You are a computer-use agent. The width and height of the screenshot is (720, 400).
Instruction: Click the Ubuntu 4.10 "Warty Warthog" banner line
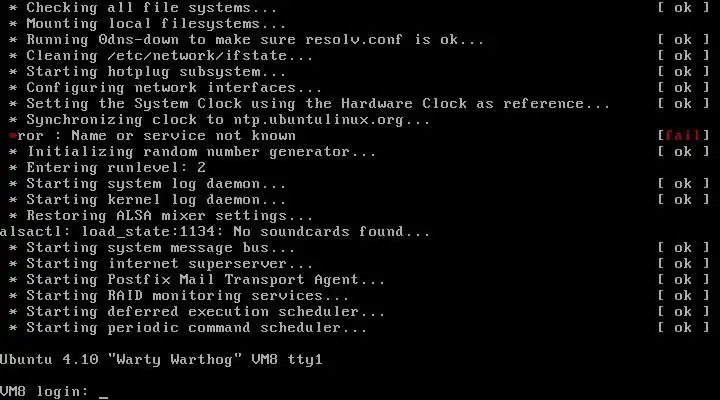pyautogui.click(x=161, y=359)
